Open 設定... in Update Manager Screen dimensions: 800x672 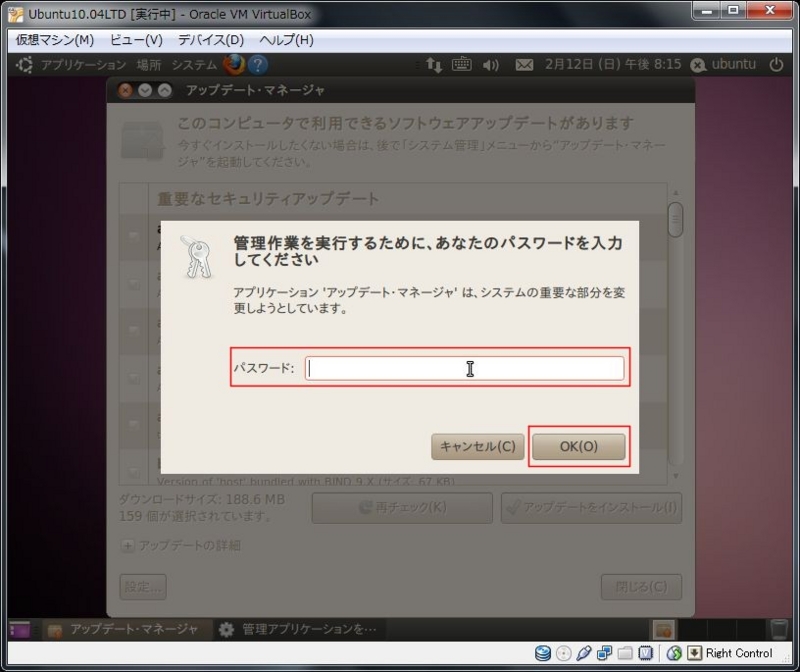tap(143, 587)
